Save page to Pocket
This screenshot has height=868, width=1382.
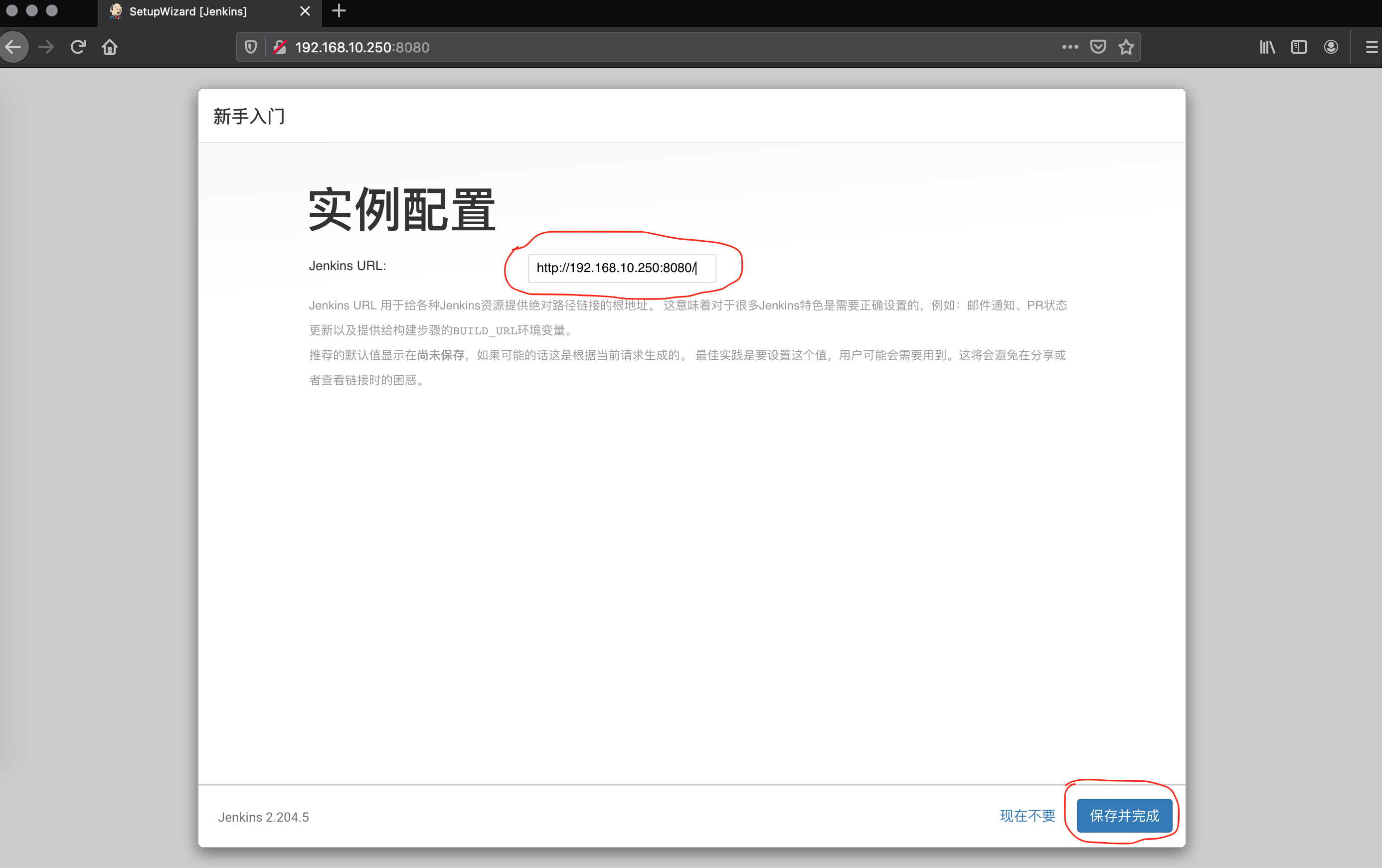coord(1098,47)
